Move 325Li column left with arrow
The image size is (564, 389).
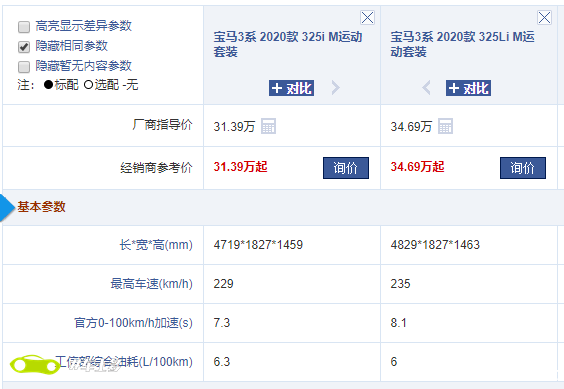pyautogui.click(x=426, y=87)
